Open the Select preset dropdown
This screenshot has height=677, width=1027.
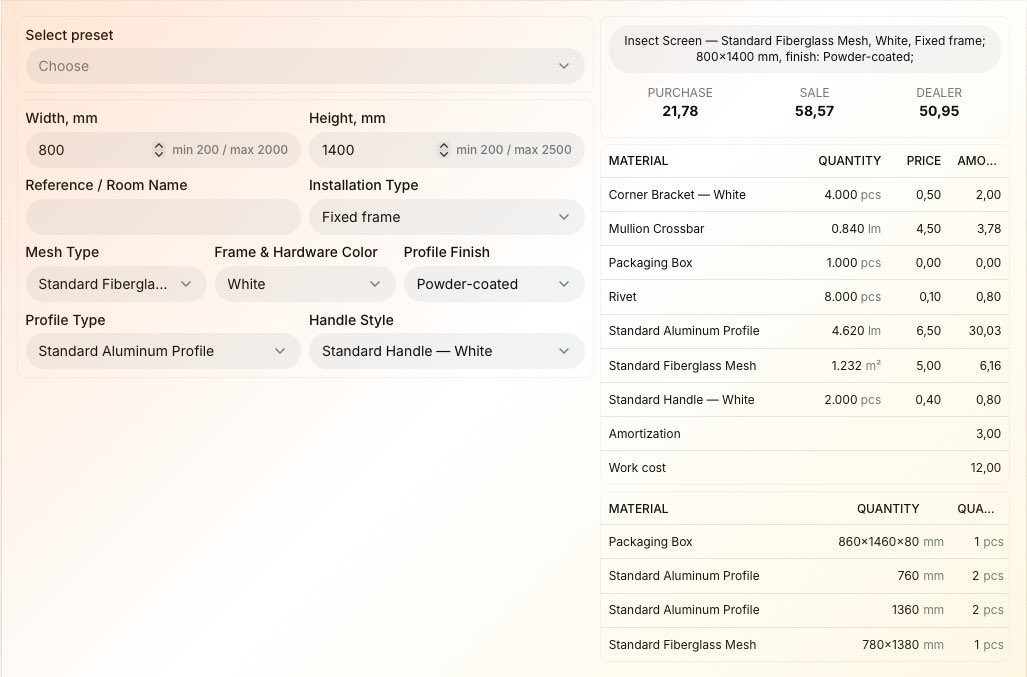click(305, 66)
